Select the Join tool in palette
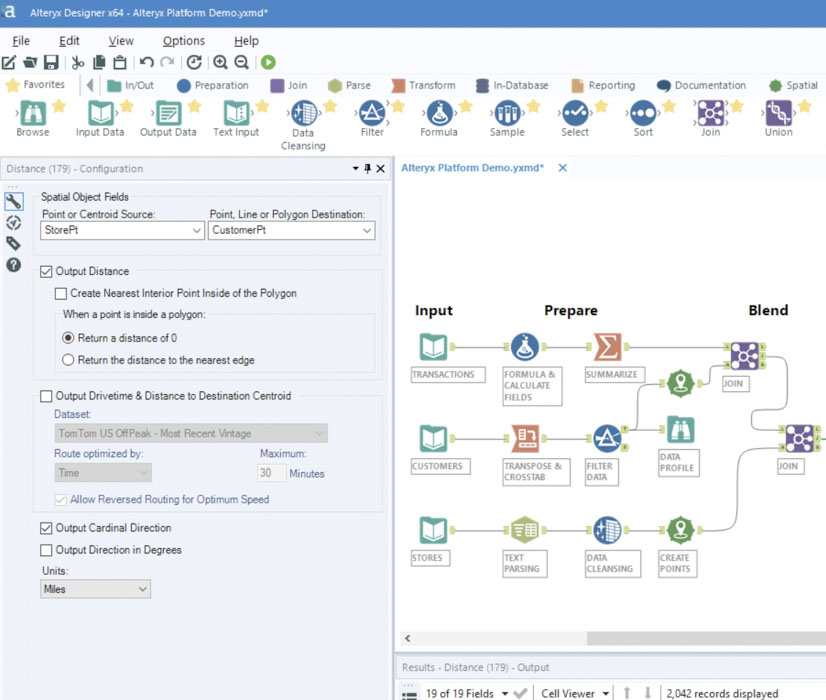Image resolution: width=826 pixels, height=700 pixels. click(711, 113)
